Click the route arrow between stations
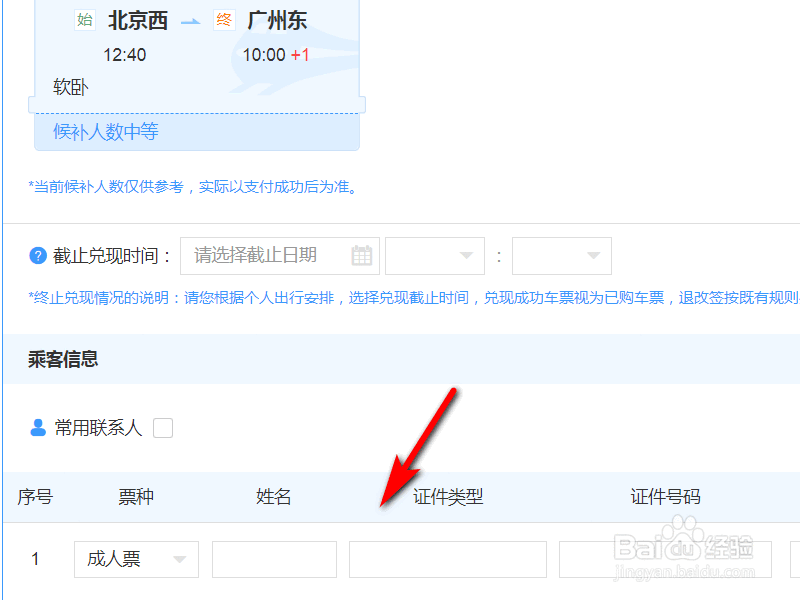The width and height of the screenshot is (800, 600). click(191, 21)
